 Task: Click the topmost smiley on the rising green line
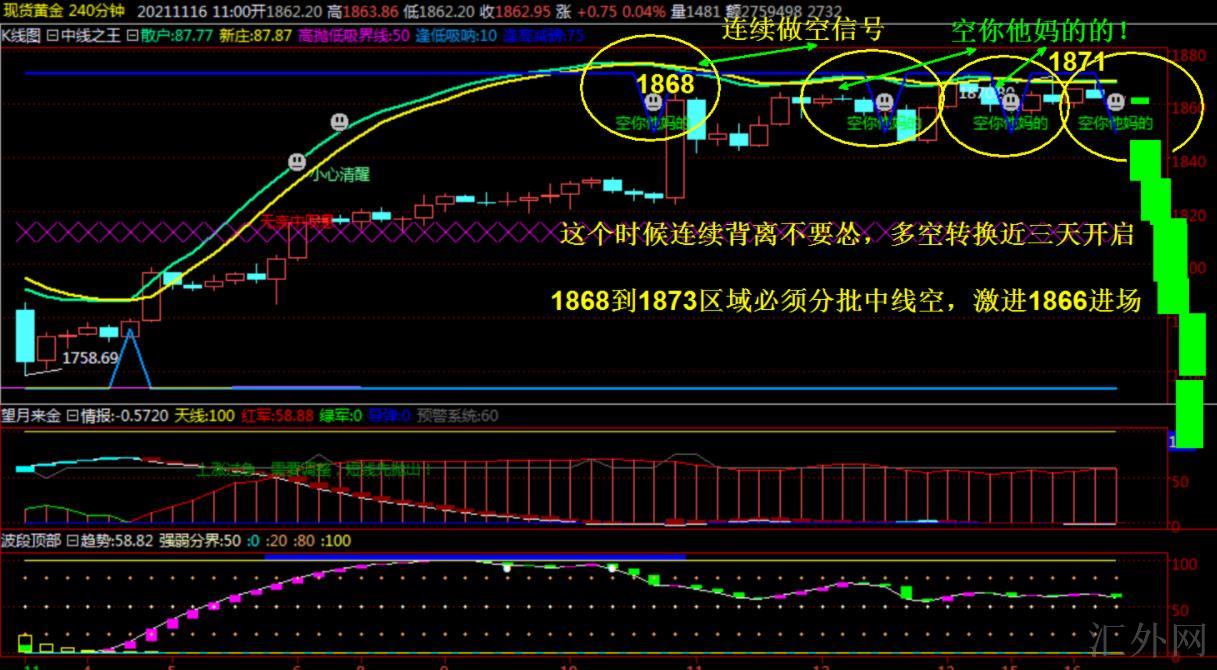[340, 122]
